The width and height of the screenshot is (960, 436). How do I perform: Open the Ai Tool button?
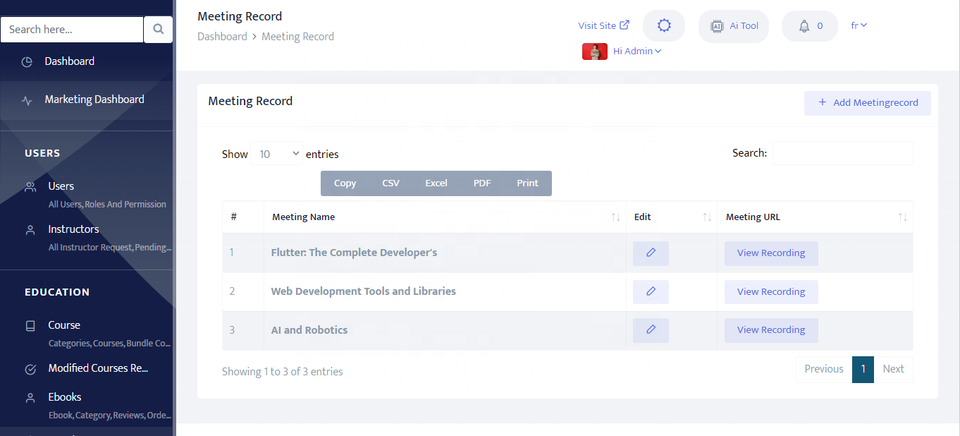tap(733, 26)
